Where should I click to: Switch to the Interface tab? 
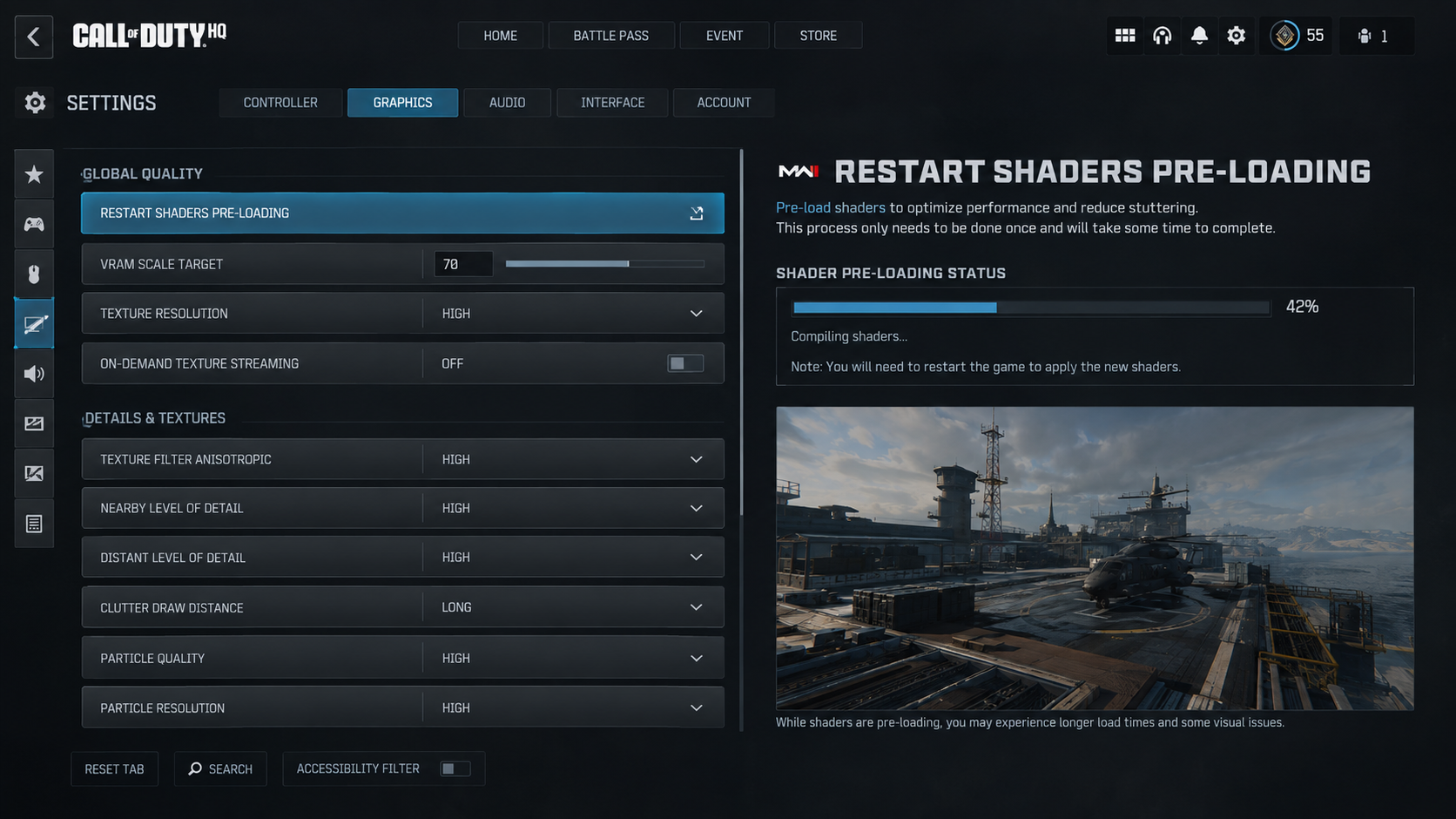(613, 103)
